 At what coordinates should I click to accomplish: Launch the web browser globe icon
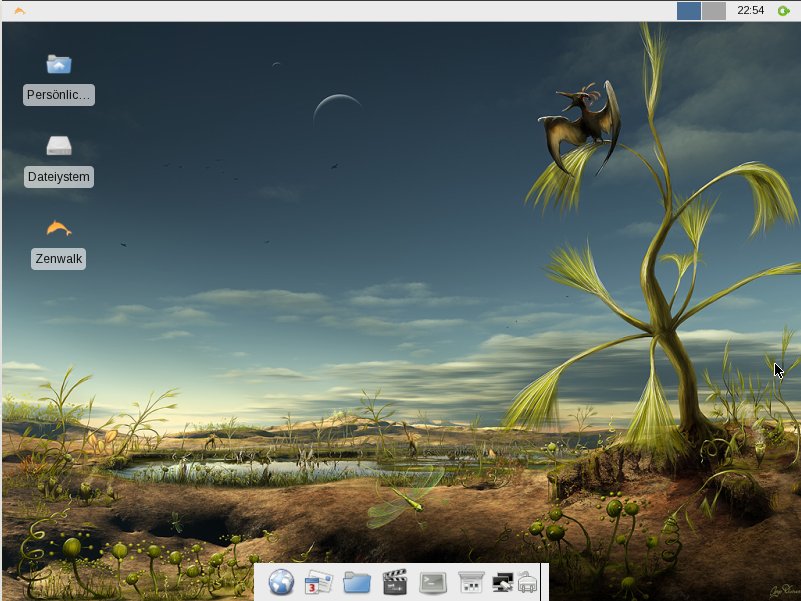(281, 582)
